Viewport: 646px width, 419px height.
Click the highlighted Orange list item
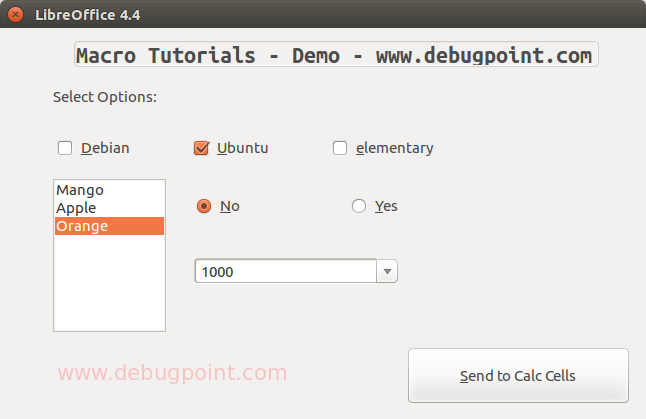110,226
